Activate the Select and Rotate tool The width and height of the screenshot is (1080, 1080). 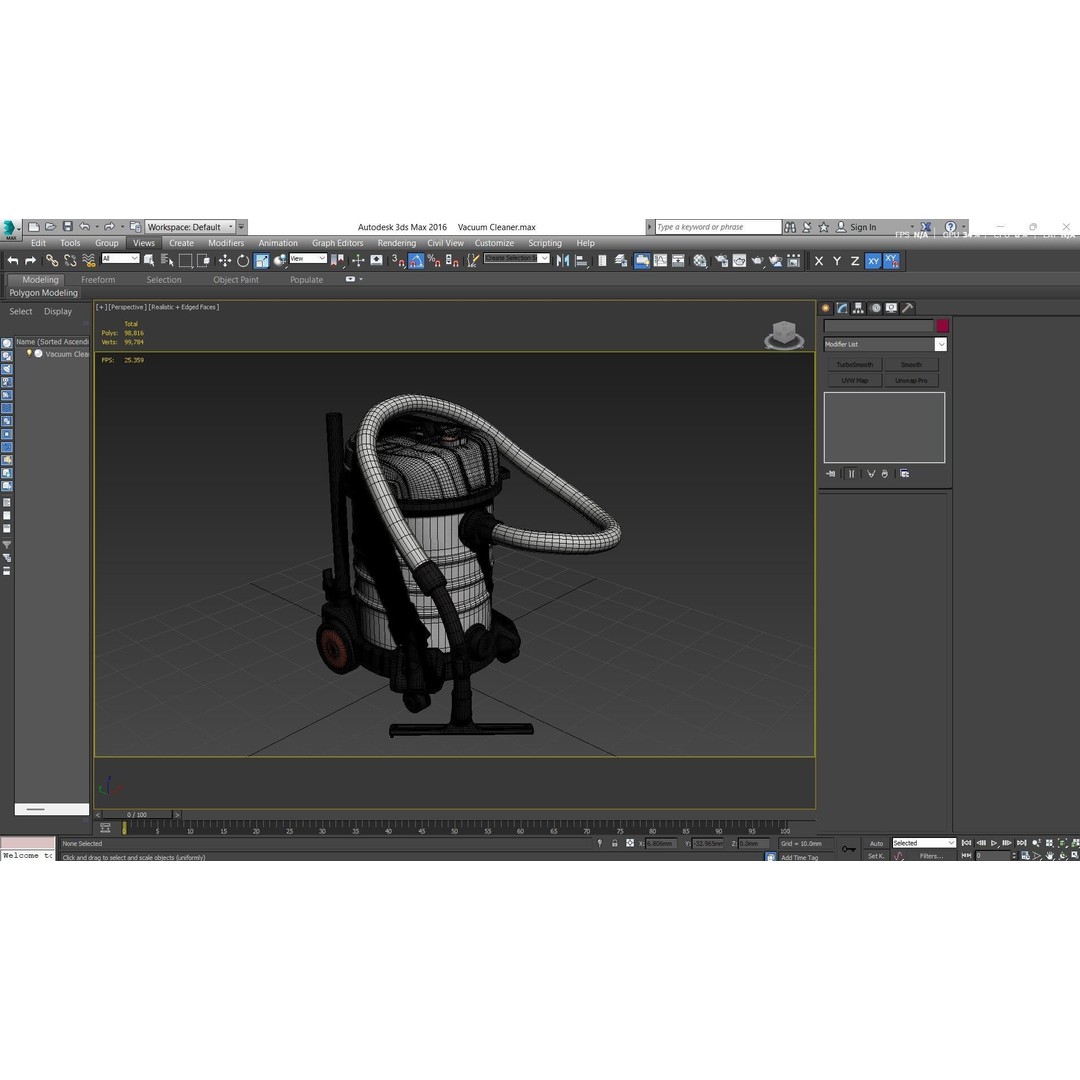[x=243, y=261]
